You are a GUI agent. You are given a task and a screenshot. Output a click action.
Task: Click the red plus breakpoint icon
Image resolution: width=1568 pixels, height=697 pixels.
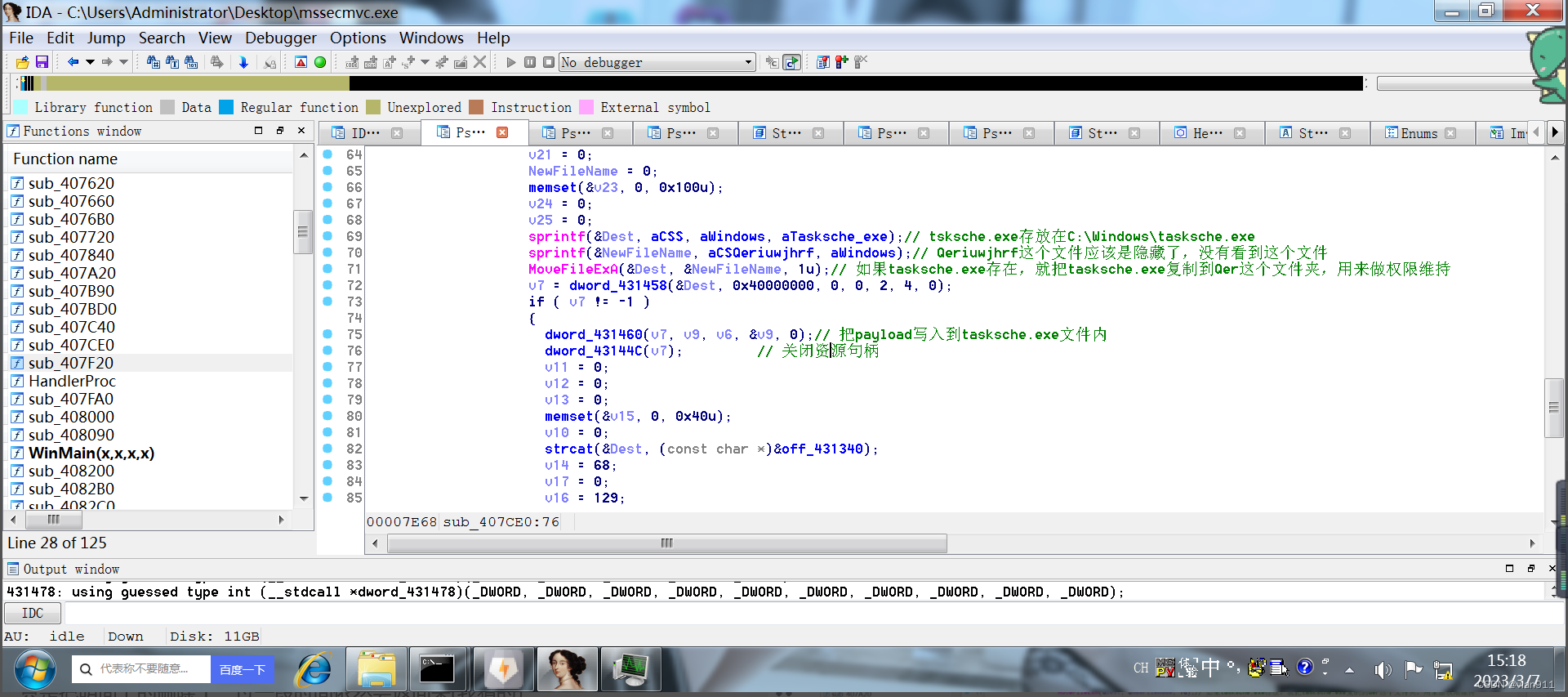tap(841, 62)
